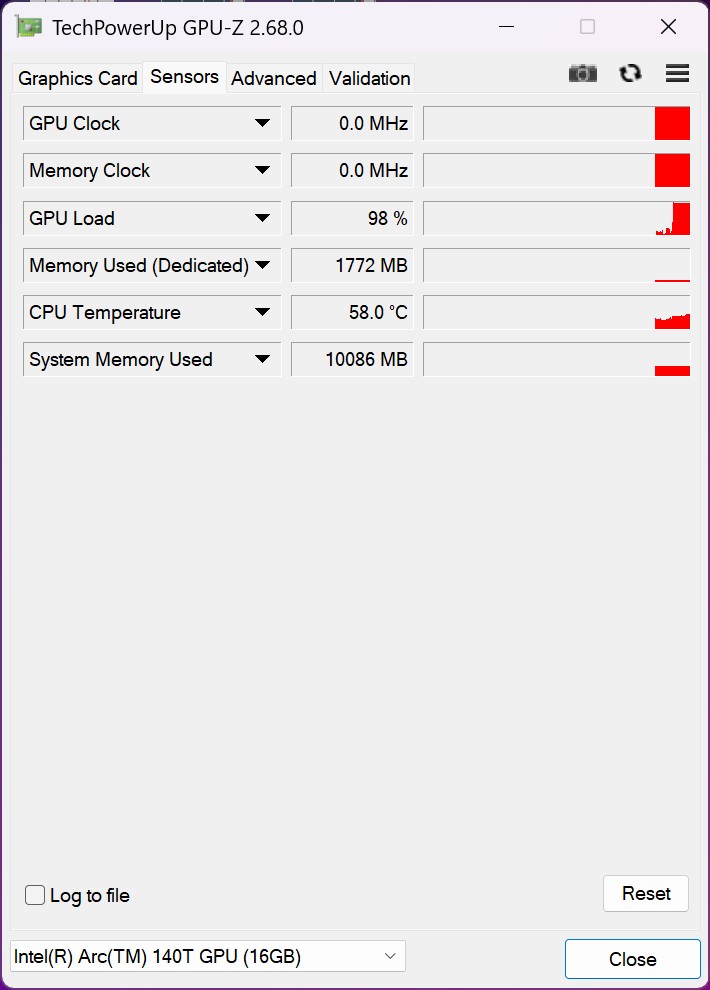The width and height of the screenshot is (710, 990).
Task: Click the Close button at bottom
Action: click(x=632, y=959)
